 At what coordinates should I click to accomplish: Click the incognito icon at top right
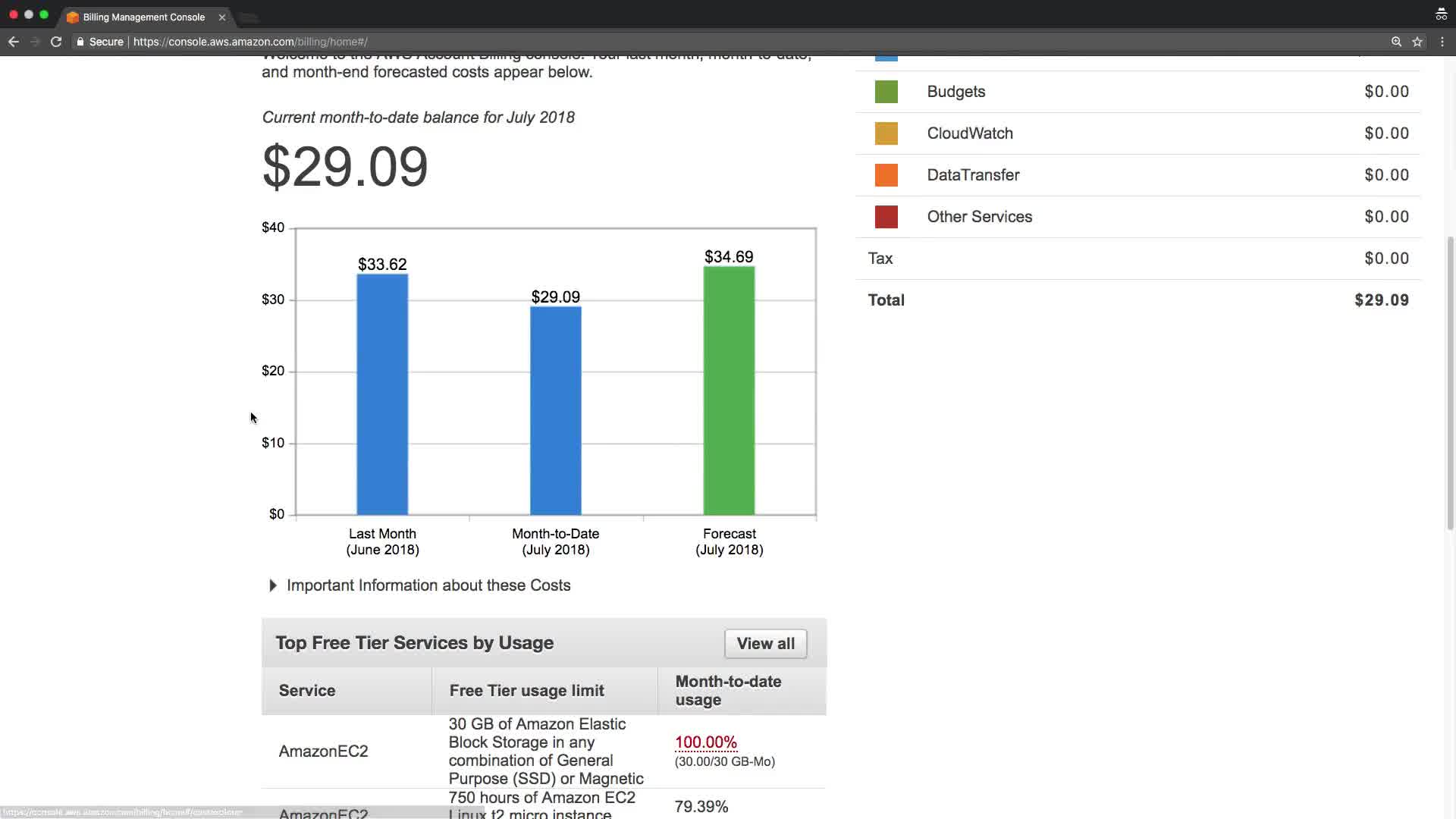point(1441,14)
